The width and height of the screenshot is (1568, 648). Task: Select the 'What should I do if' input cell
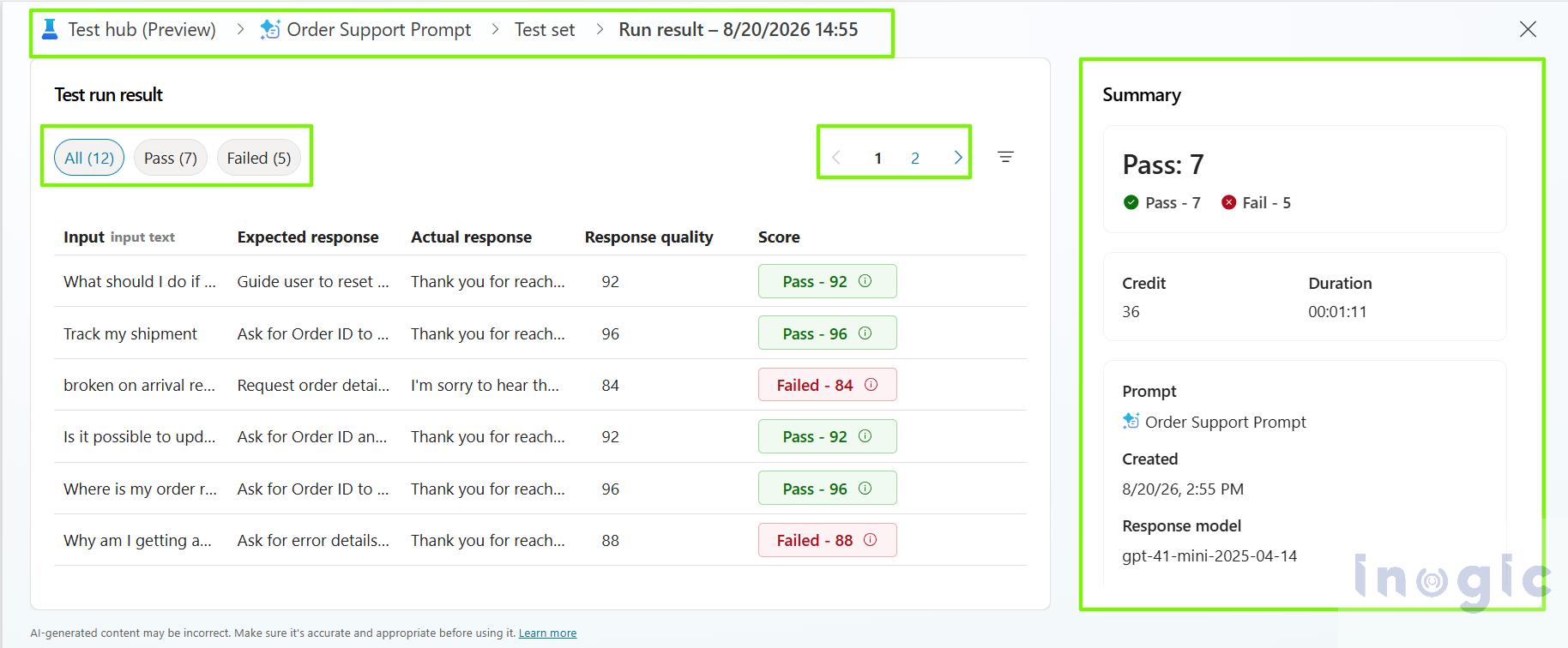click(x=140, y=281)
